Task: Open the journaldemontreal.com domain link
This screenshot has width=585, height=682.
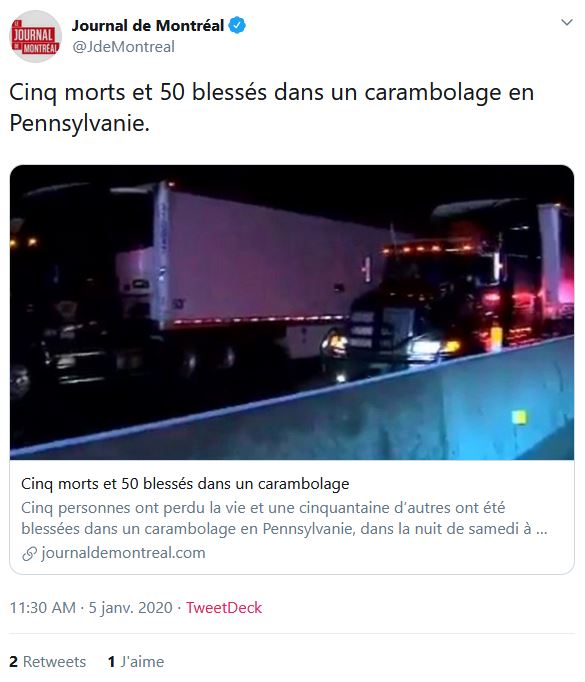Action: pos(123,553)
